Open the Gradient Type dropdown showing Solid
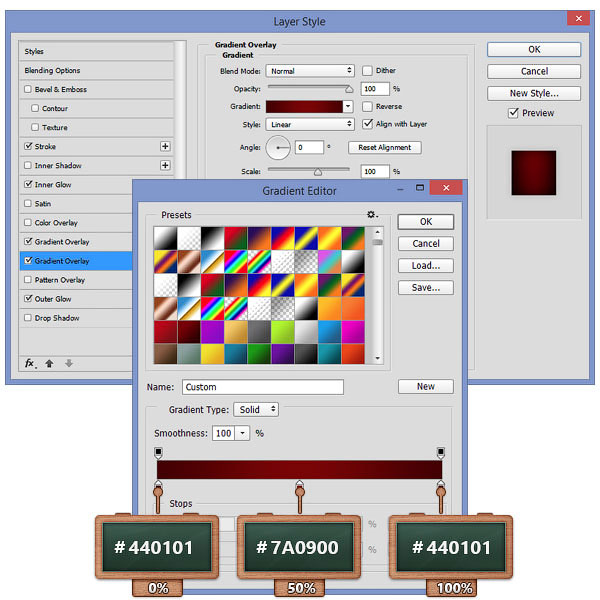Image resolution: width=600 pixels, height=600 pixels. click(x=256, y=409)
